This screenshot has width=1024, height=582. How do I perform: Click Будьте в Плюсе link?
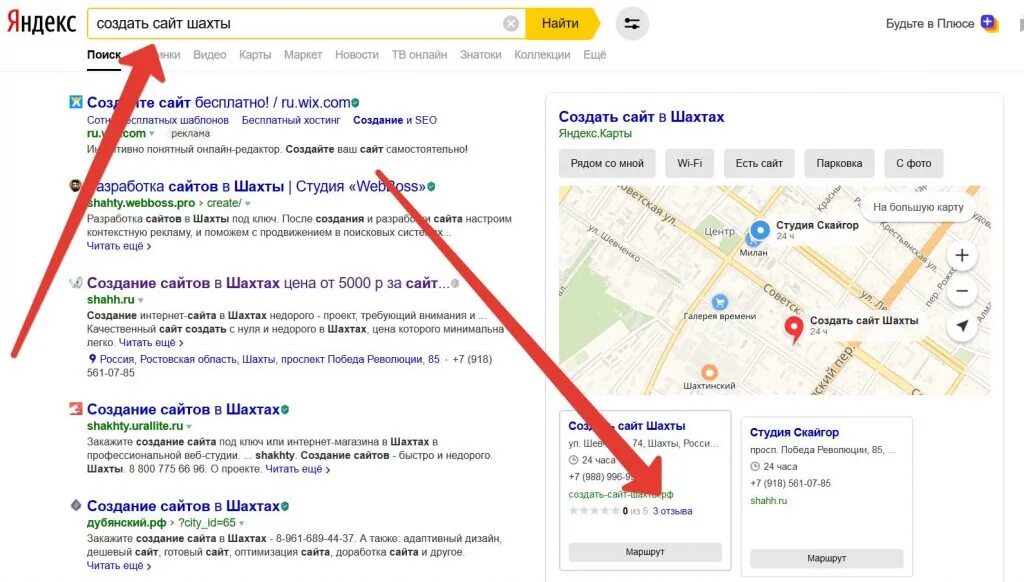pos(930,24)
